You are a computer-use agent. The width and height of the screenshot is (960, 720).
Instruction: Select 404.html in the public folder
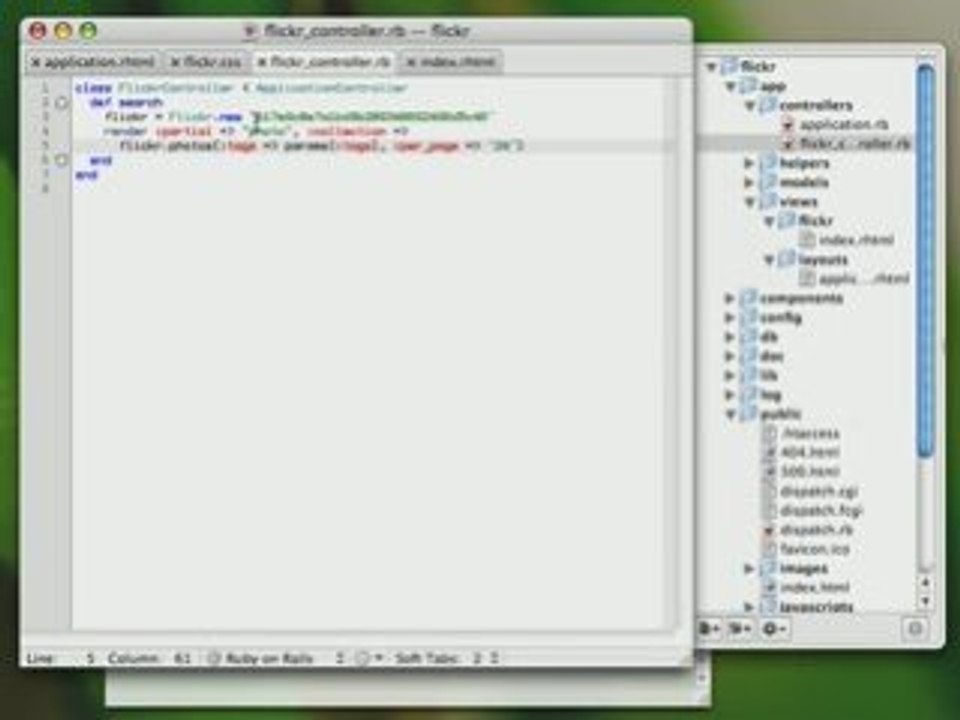(x=810, y=452)
